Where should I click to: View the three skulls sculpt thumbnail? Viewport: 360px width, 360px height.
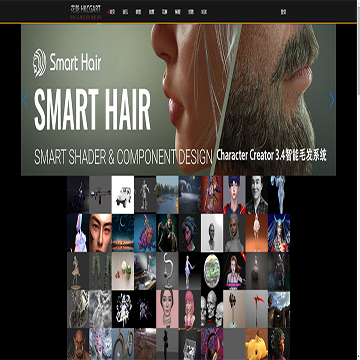tap(212, 309)
